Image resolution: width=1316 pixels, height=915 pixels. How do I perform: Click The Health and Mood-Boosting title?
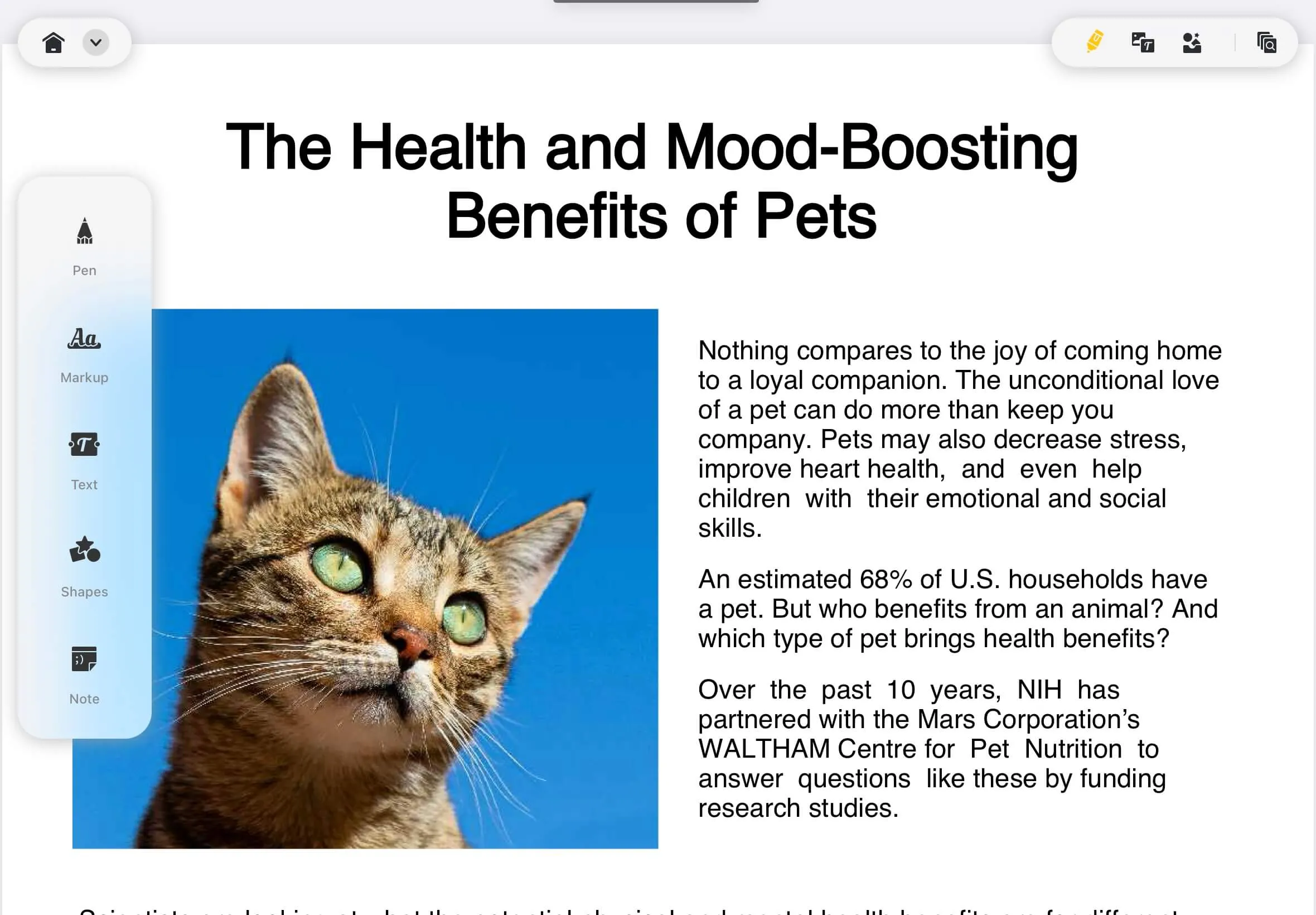click(650, 183)
